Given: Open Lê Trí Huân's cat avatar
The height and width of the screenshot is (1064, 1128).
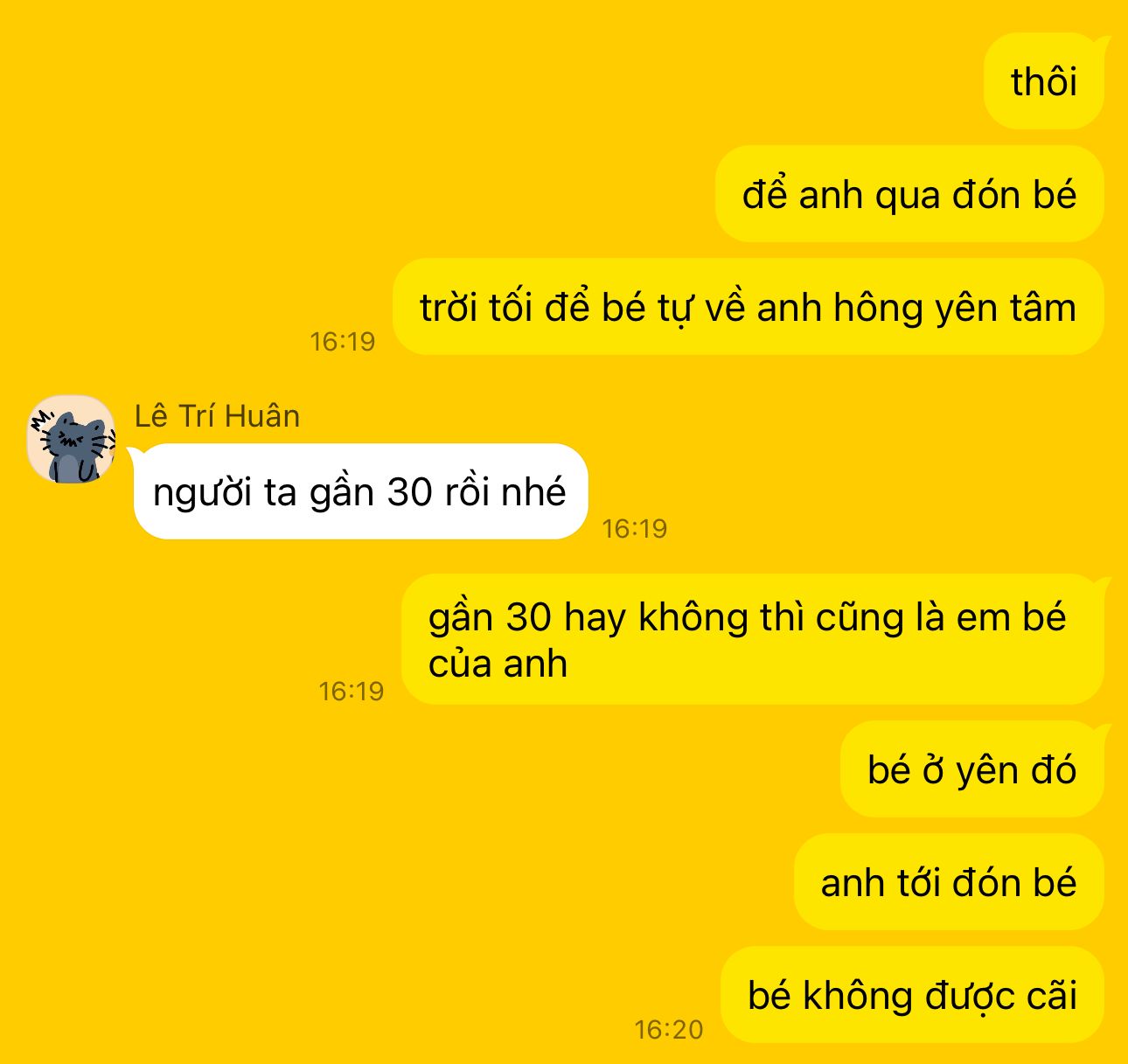Looking at the screenshot, I should pyautogui.click(x=71, y=439).
